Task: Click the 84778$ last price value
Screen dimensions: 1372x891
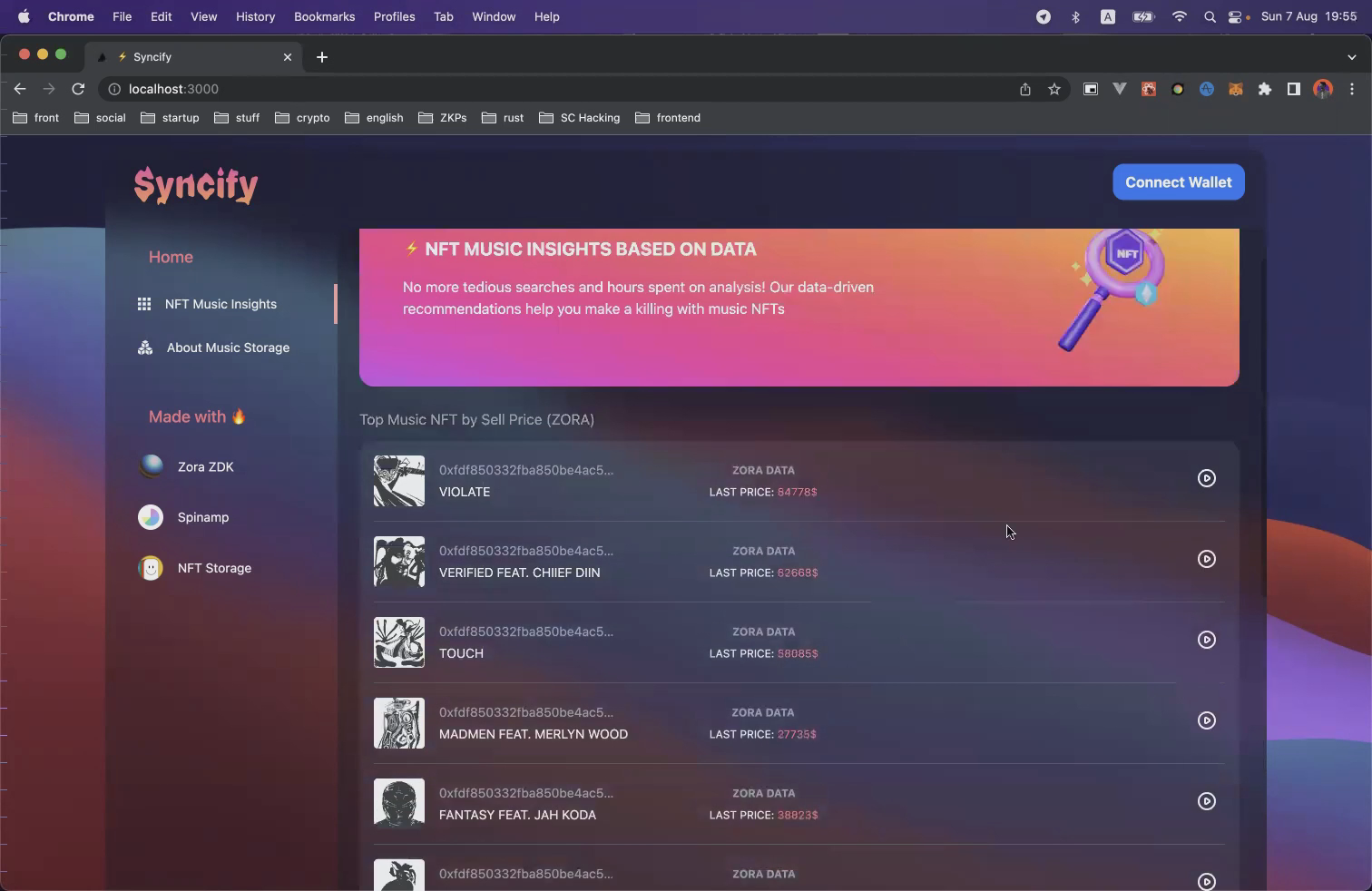Action: [797, 492]
